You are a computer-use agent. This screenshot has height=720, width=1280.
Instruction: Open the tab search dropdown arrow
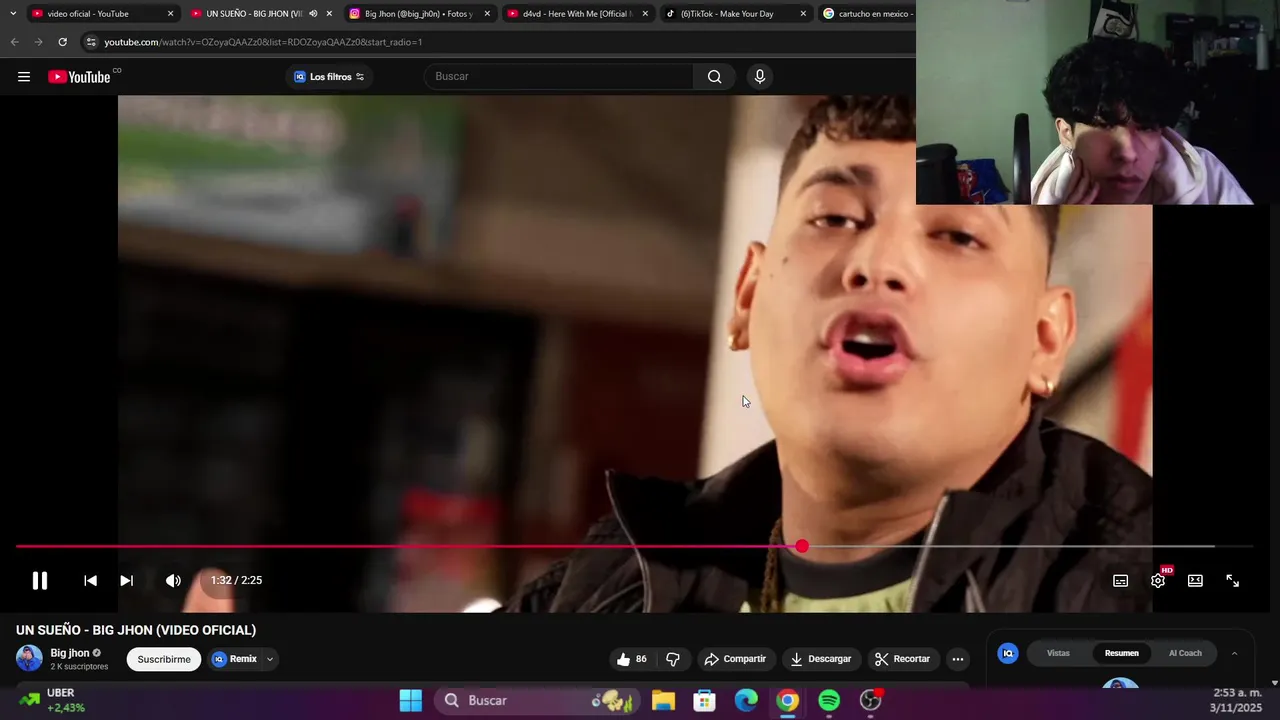pos(13,14)
